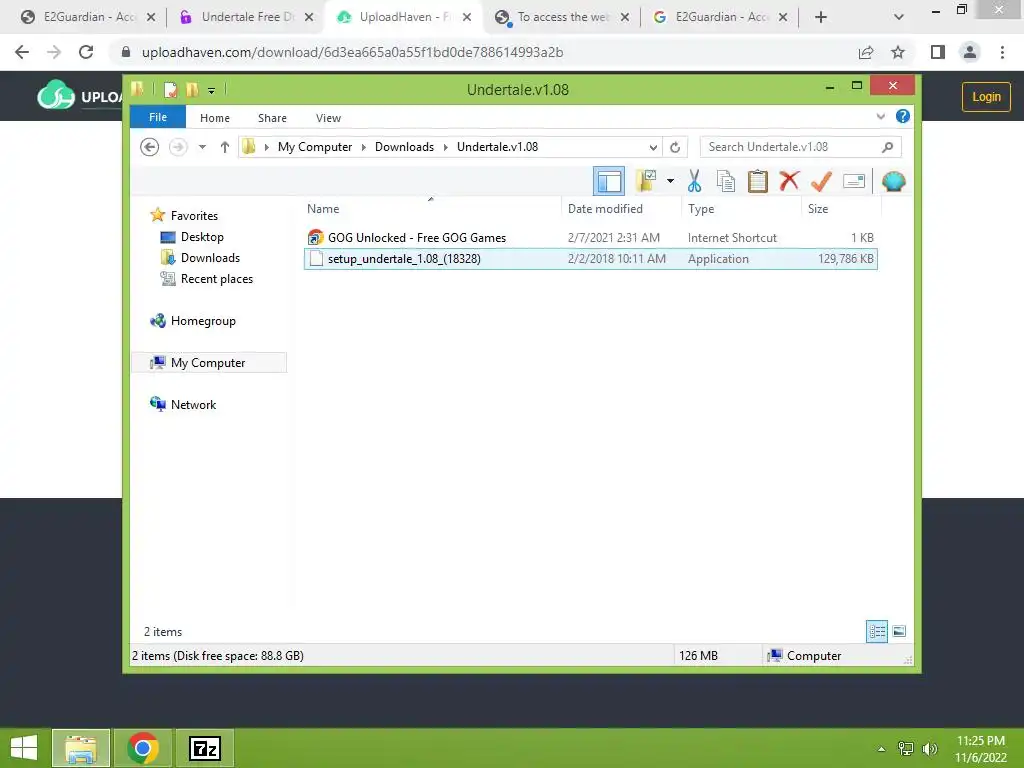The height and width of the screenshot is (768, 1024).
Task: Expand the address bar history dropdown
Action: [x=653, y=147]
